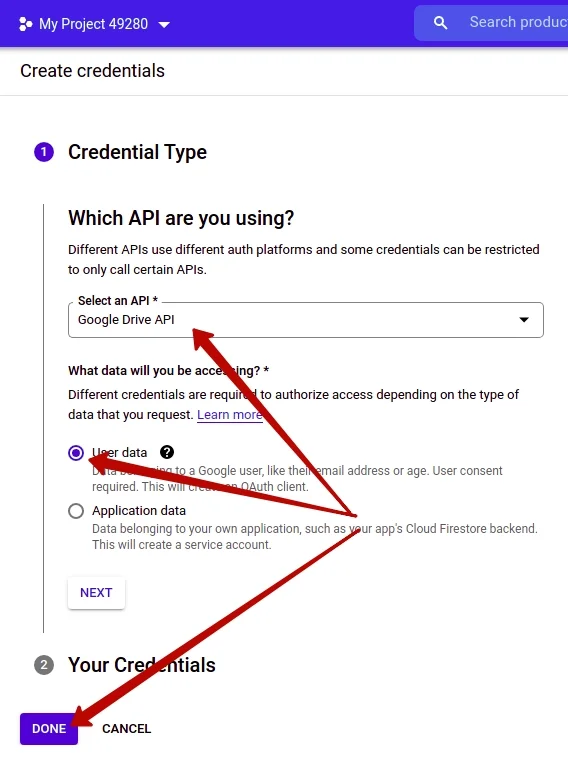Click the DONE button

[49, 728]
